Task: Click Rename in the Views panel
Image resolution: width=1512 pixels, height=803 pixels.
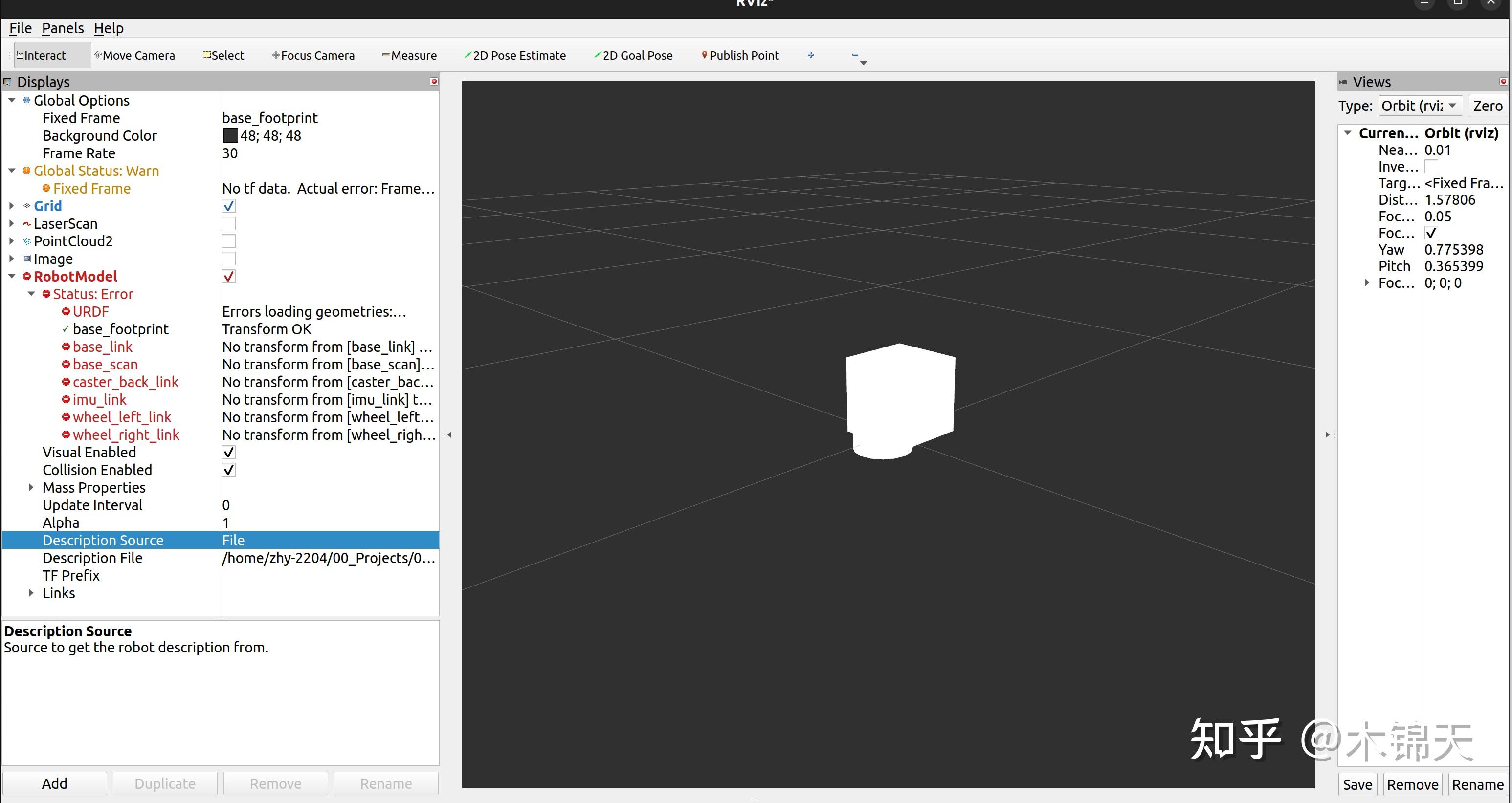Action: (x=1477, y=785)
